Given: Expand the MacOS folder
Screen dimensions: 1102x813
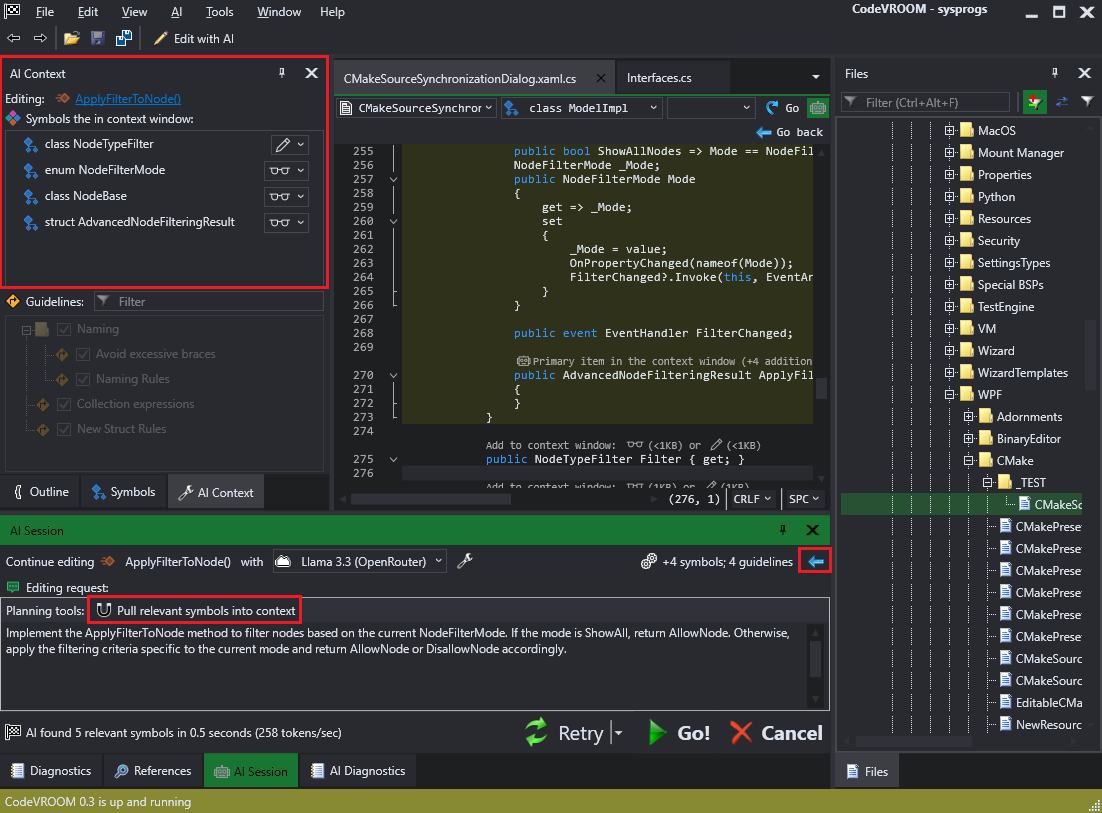Looking at the screenshot, I should click(x=949, y=131).
